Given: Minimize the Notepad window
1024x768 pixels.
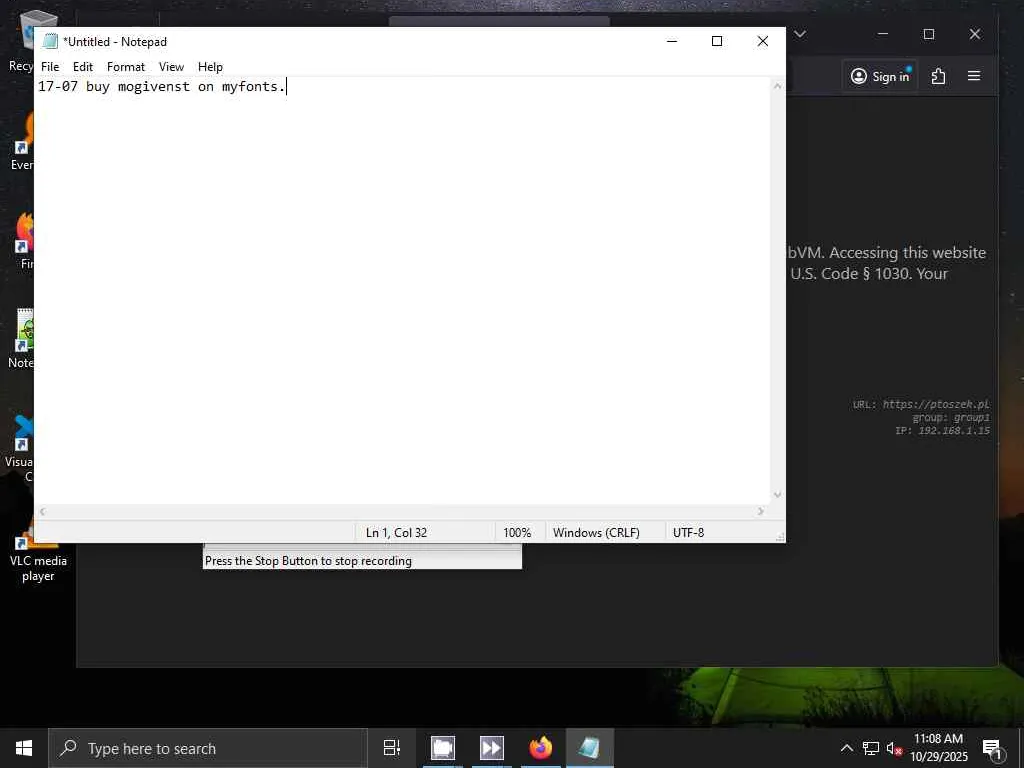Looking at the screenshot, I should coord(671,41).
